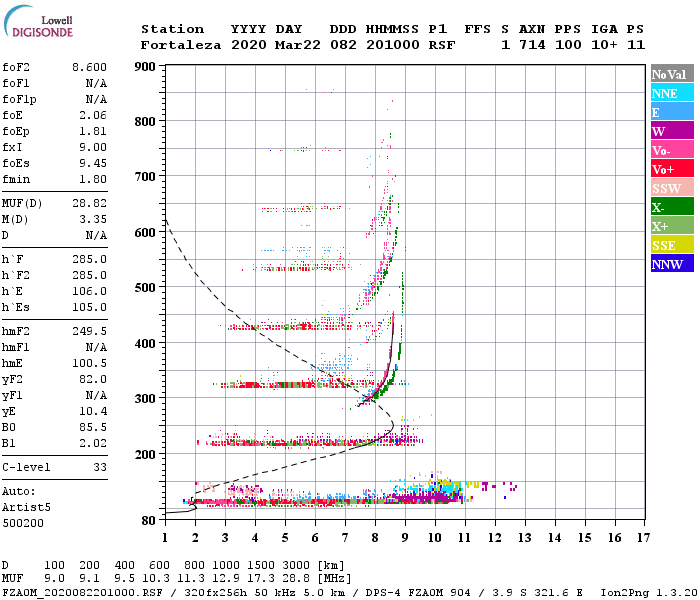This screenshot has height=600, width=700.
Task: Click the hmF1 N/A value
Action: [96, 347]
